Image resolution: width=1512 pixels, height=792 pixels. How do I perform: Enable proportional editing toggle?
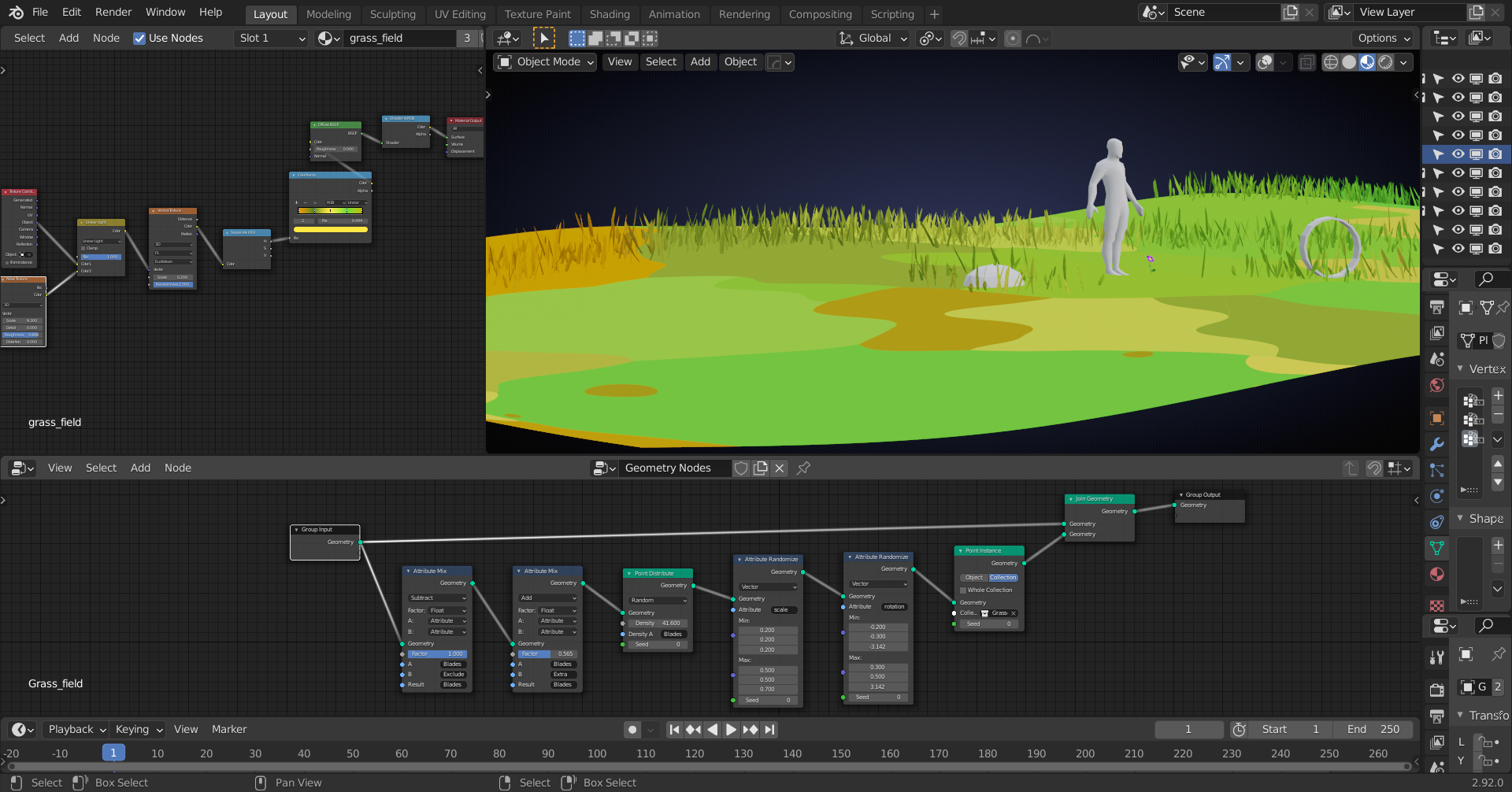coord(1013,39)
